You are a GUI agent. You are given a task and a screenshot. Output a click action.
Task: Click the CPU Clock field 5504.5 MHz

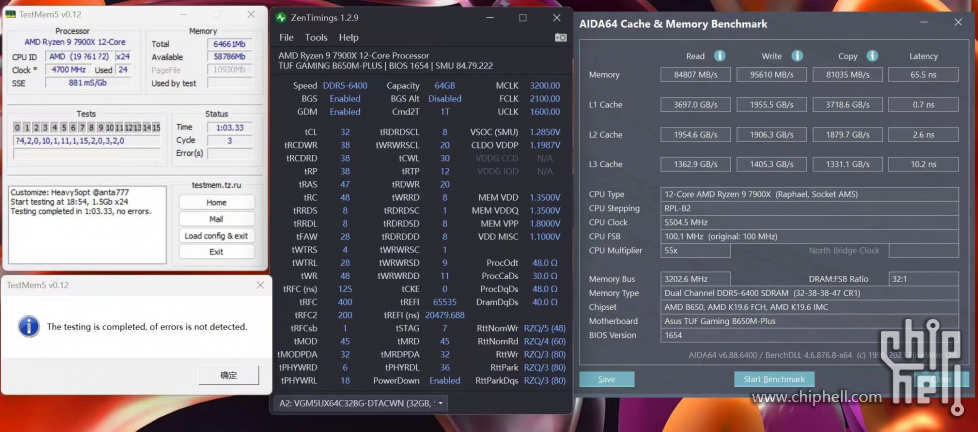click(x=810, y=222)
